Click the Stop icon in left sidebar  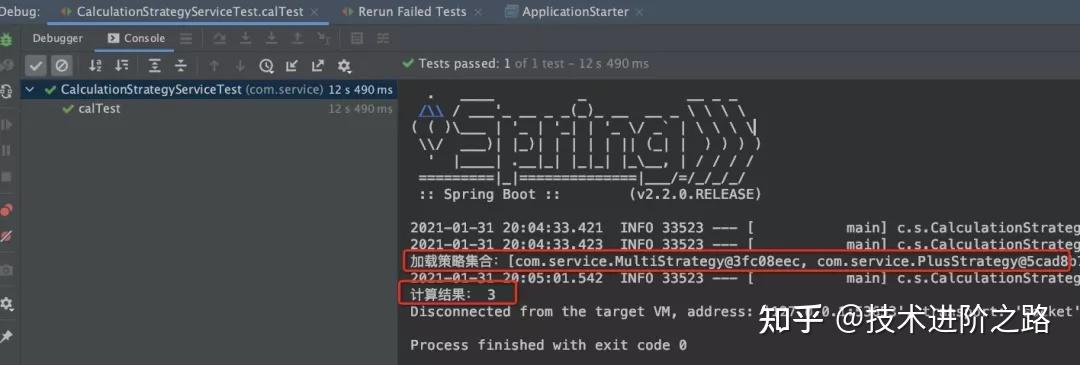[x=7, y=177]
